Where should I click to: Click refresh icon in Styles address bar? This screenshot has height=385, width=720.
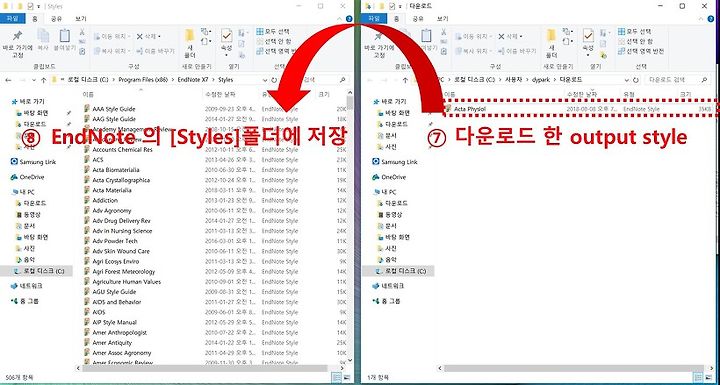point(274,80)
